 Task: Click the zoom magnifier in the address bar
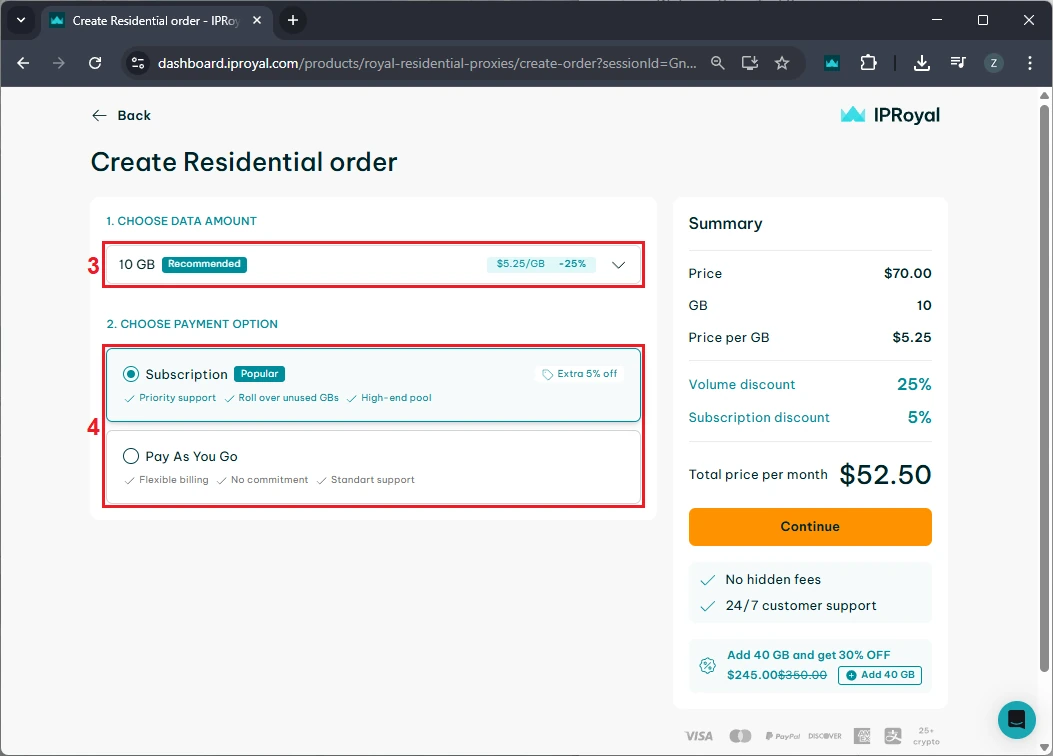pyautogui.click(x=718, y=63)
